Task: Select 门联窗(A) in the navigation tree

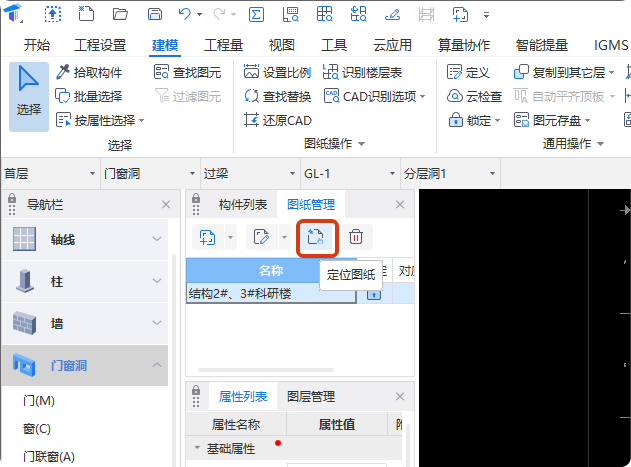Action: pyautogui.click(x=49, y=457)
